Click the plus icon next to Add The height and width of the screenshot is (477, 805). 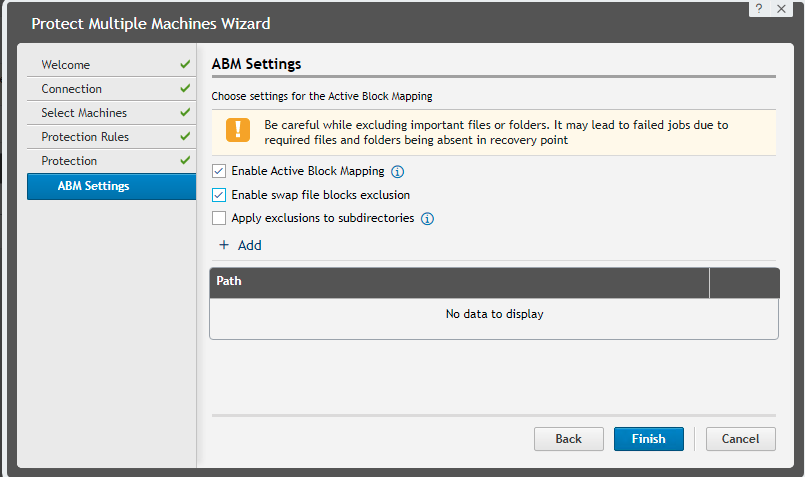coord(224,245)
